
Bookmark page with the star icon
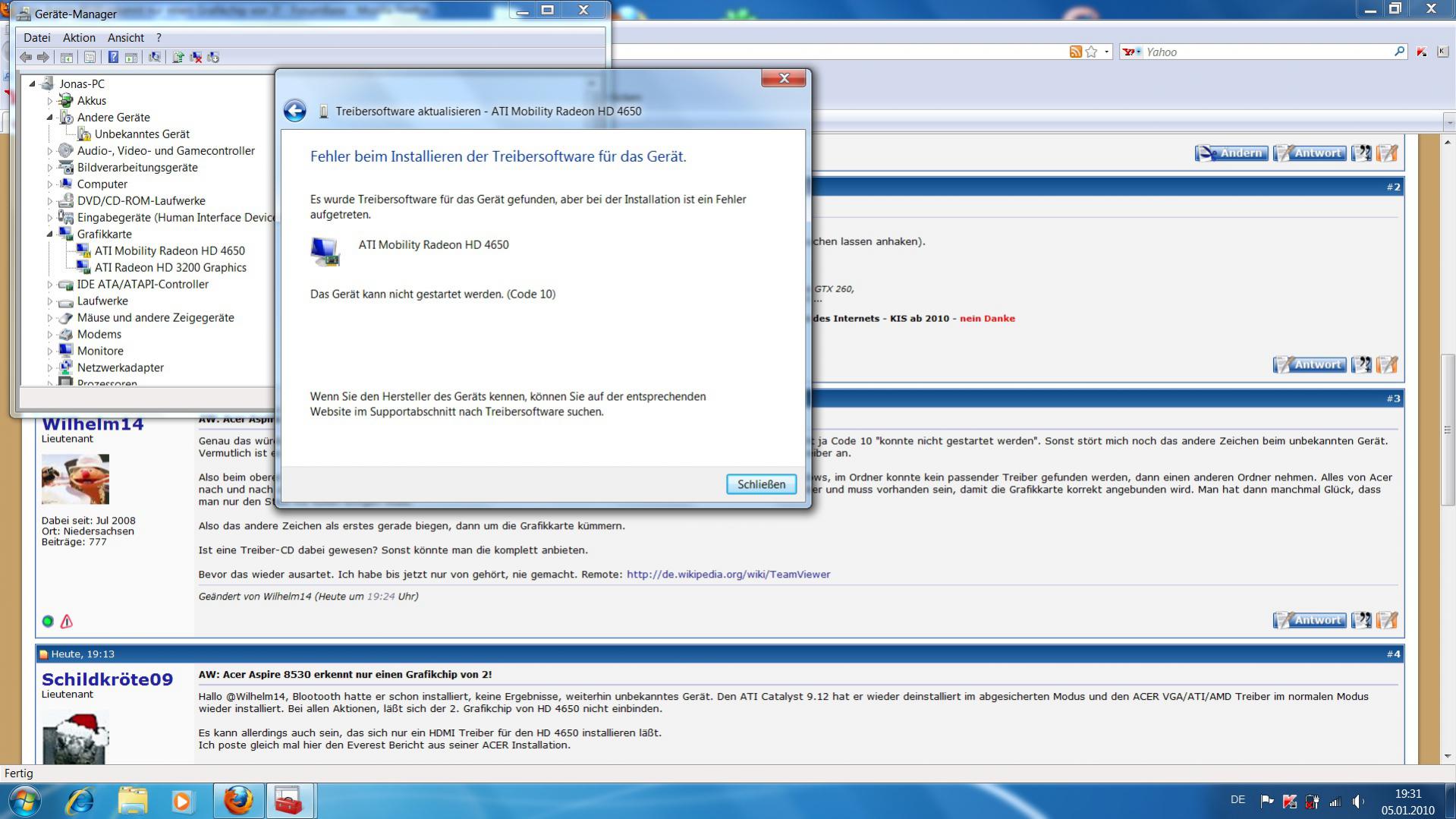(1091, 52)
